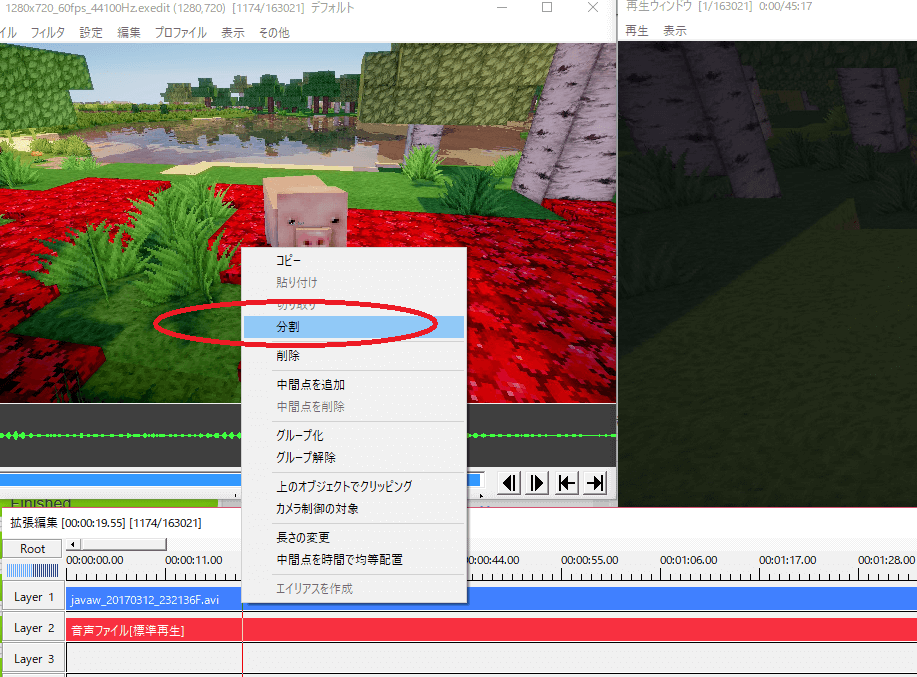Choose 削除 in the context menu

click(354, 355)
